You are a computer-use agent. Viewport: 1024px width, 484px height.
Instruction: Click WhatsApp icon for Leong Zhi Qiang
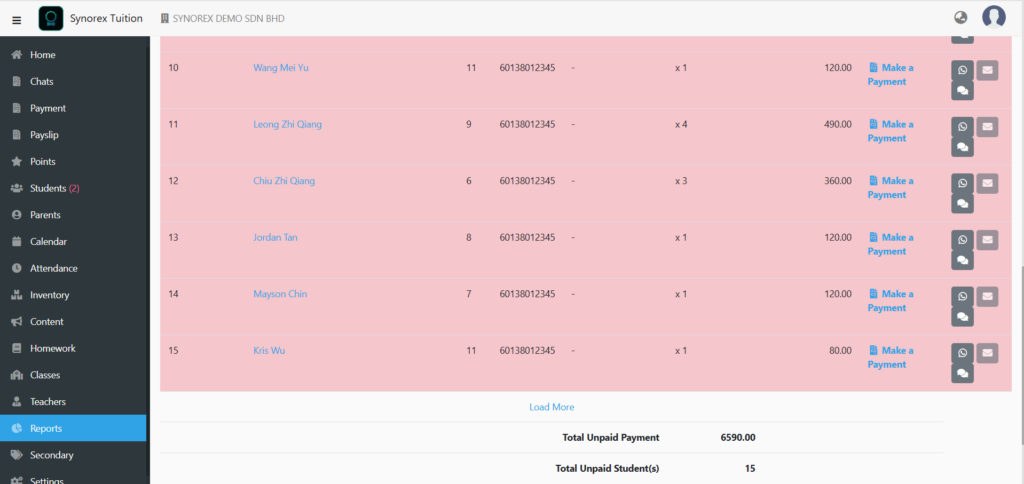click(963, 127)
